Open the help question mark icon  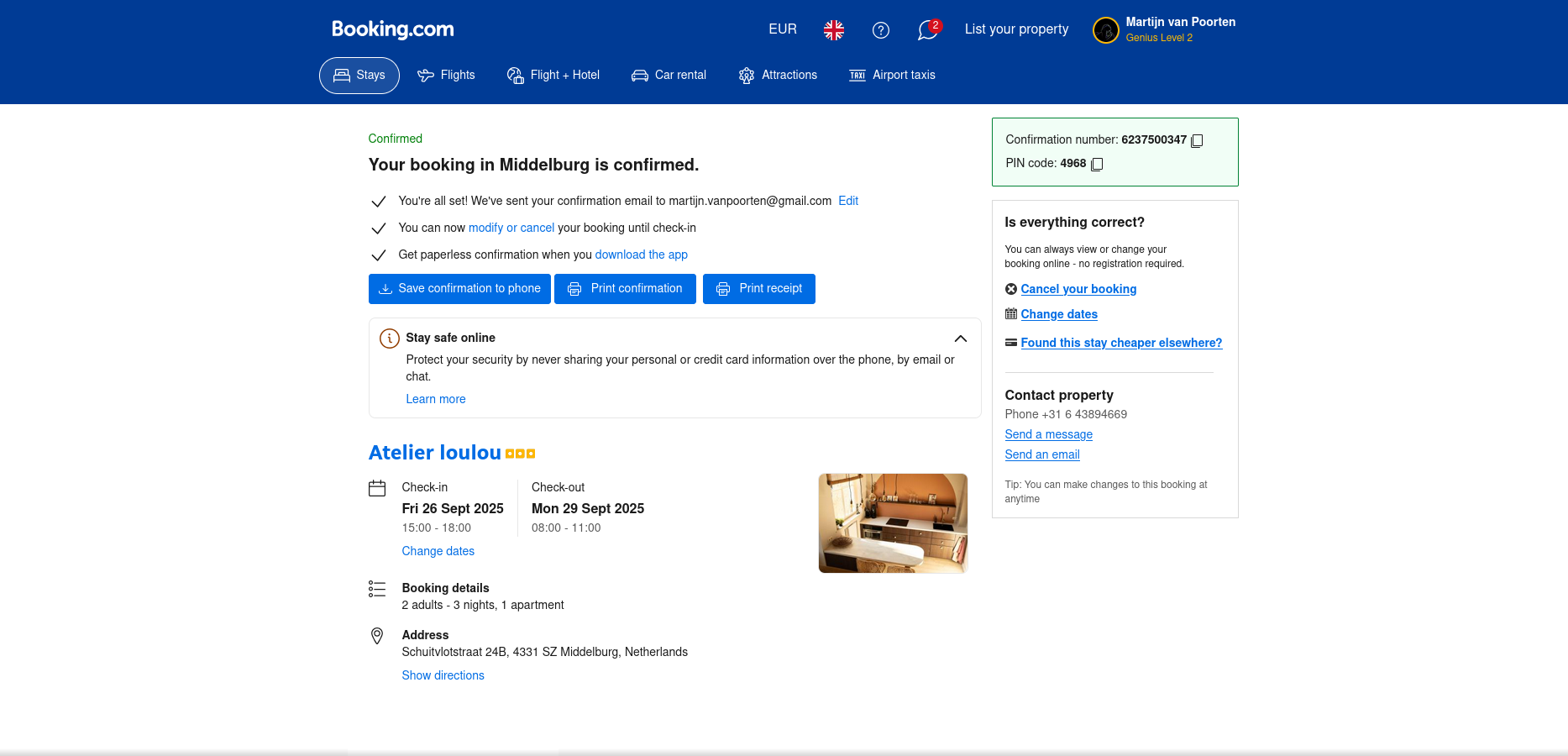pos(880,30)
